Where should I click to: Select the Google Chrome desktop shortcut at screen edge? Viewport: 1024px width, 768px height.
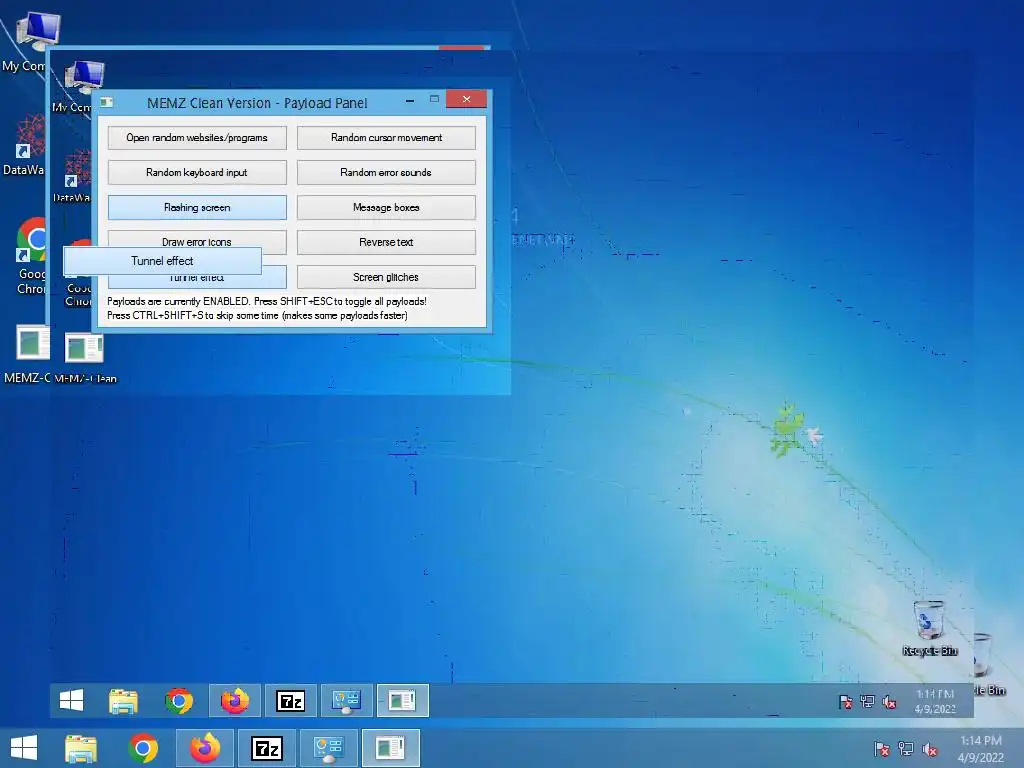pyautogui.click(x=31, y=257)
